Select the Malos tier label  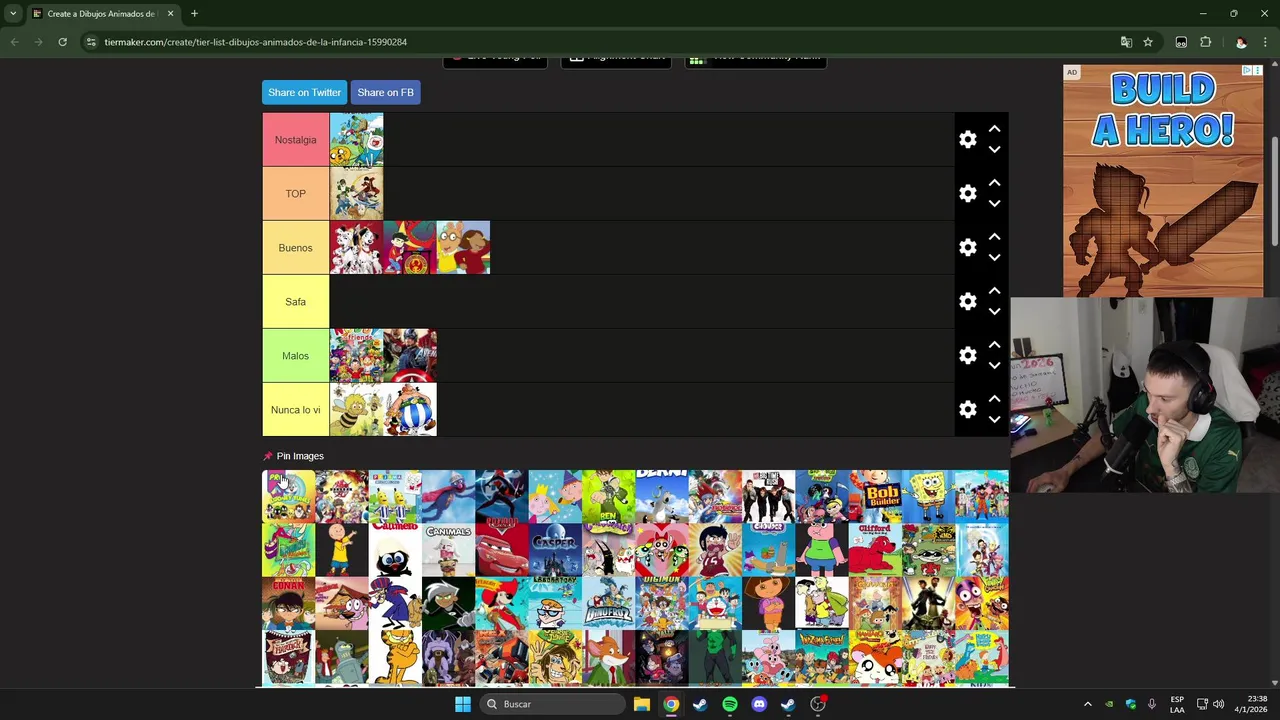point(295,356)
